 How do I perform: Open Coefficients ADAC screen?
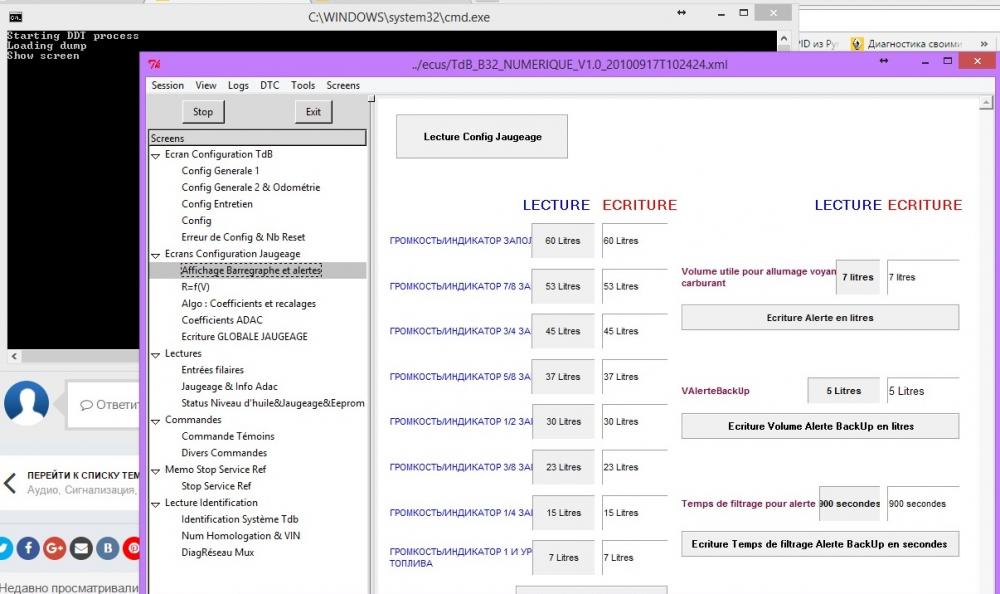coord(222,320)
